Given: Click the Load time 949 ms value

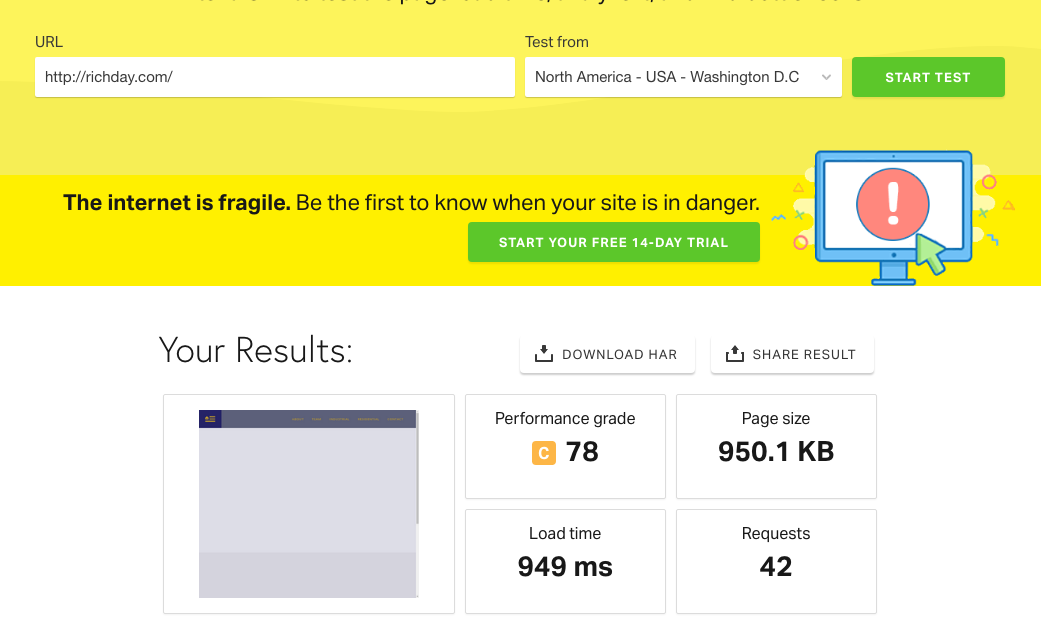Looking at the screenshot, I should coord(565,567).
